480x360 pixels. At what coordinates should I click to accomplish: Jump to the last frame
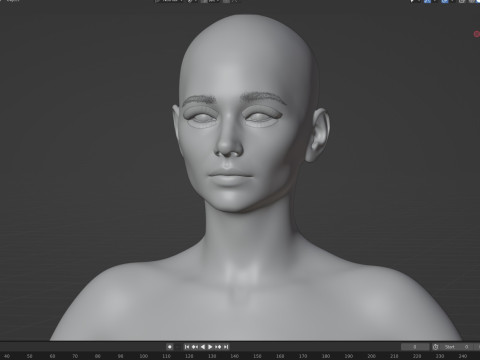tap(226, 347)
